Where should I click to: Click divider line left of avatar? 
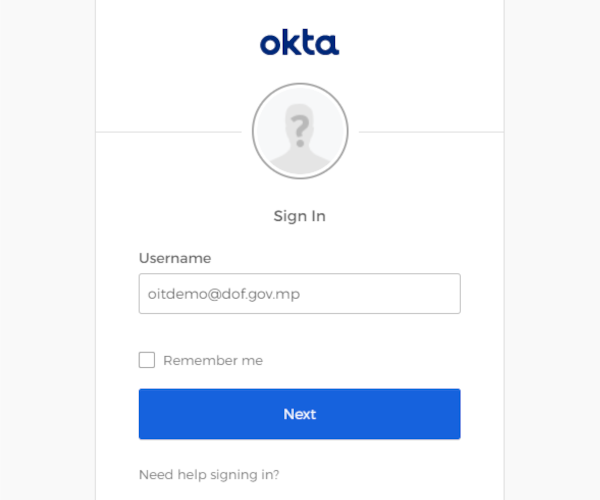(x=169, y=132)
